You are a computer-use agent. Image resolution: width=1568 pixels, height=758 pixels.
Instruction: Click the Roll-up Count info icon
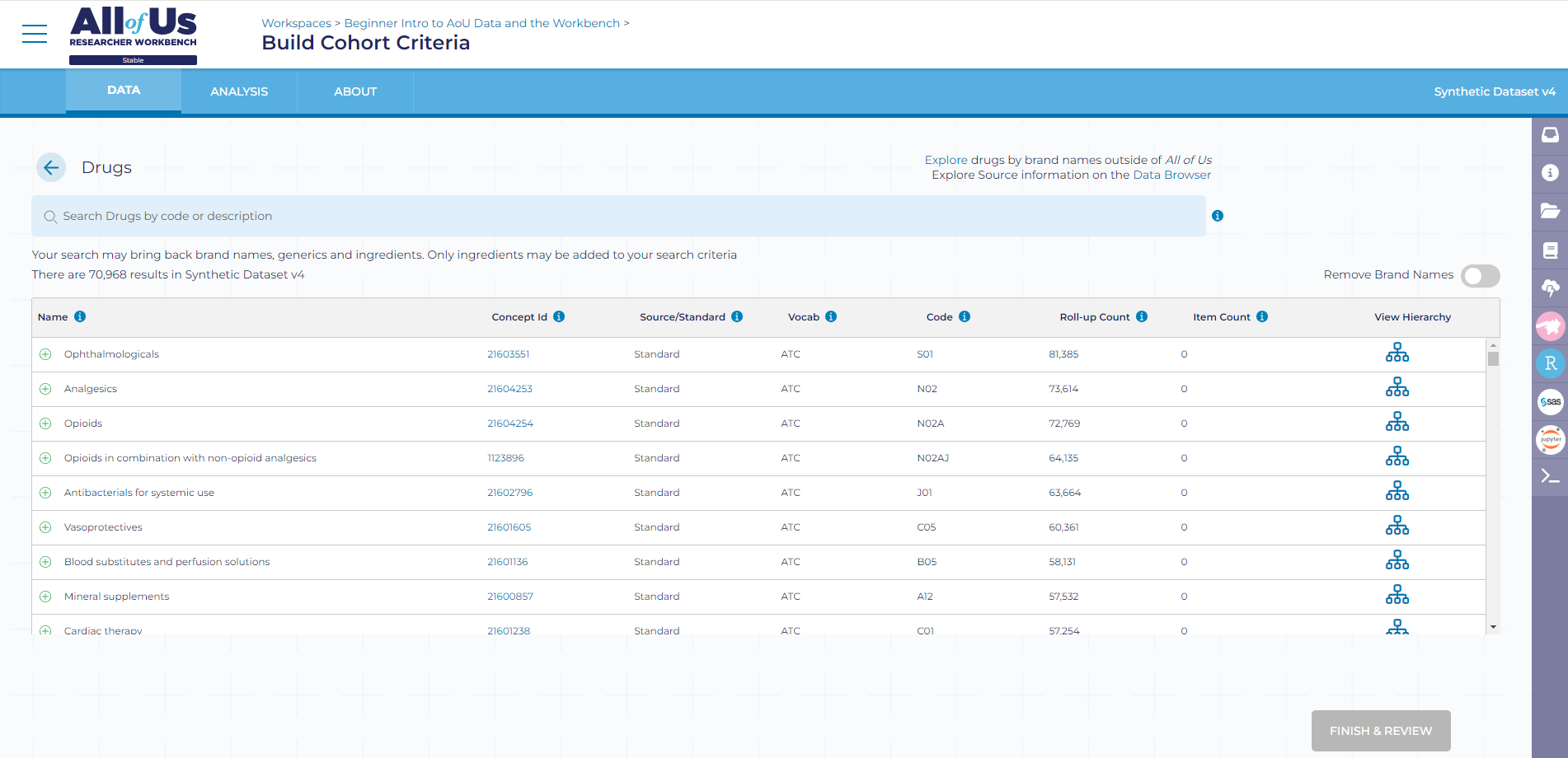point(1142,316)
